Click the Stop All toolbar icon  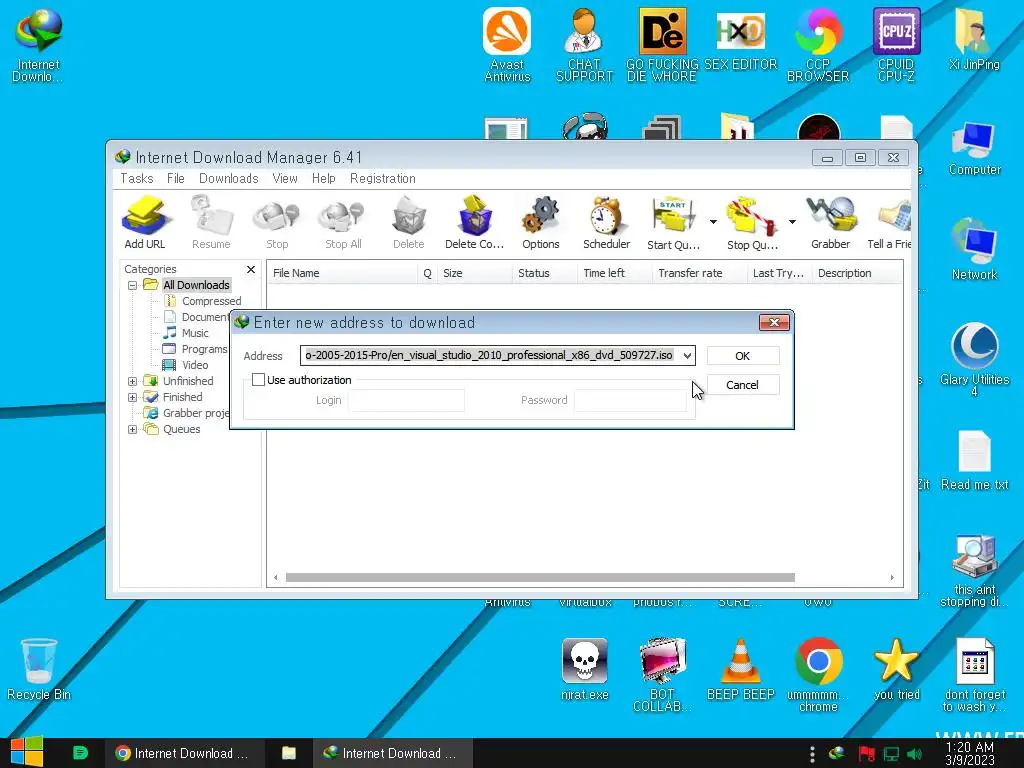(343, 222)
